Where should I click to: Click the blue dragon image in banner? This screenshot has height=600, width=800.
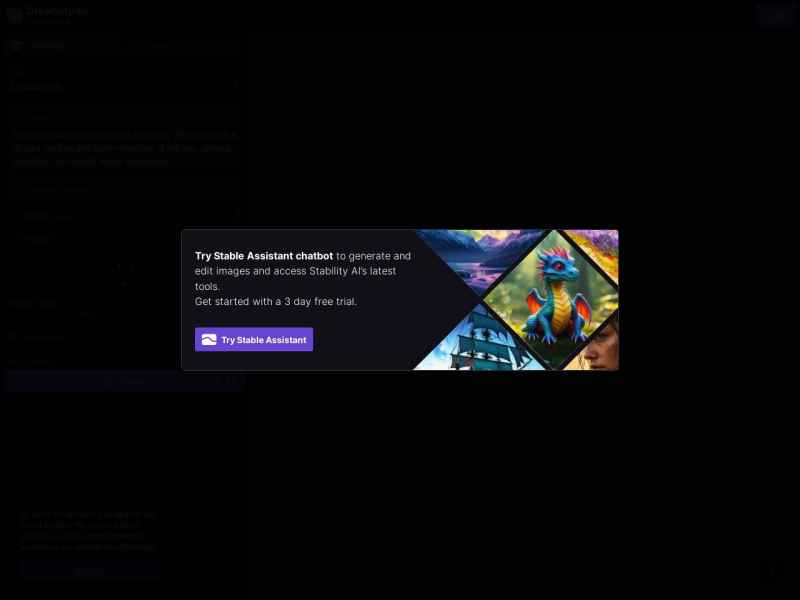(551, 298)
